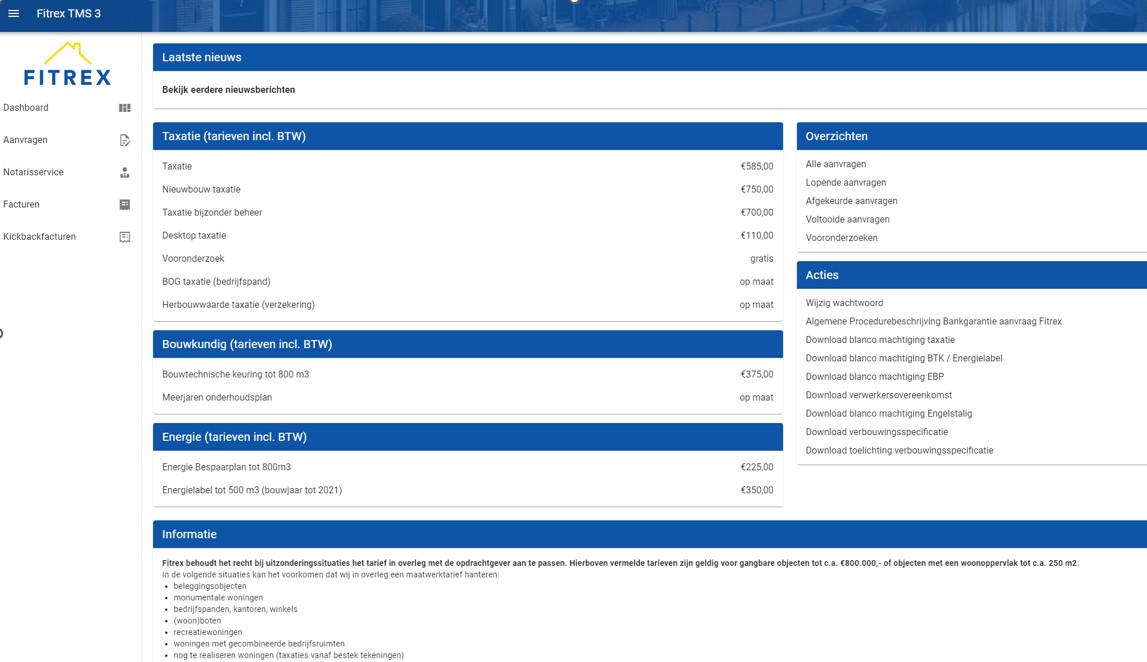Screen dimensions: 1147x662
Task: Click the Facturen invoice icon
Action: (x=125, y=205)
